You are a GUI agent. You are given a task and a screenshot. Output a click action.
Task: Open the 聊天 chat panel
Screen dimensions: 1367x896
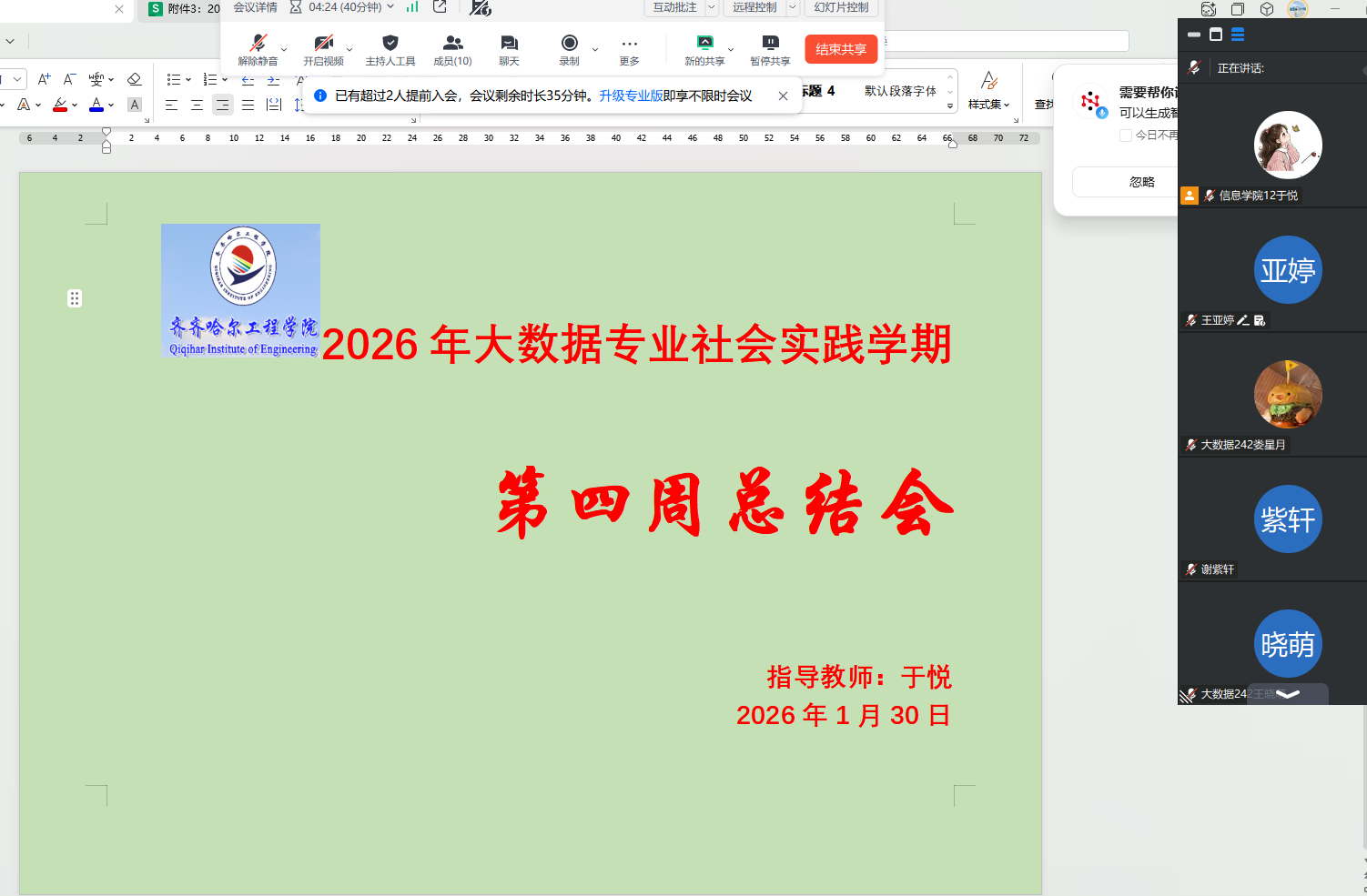click(x=509, y=43)
